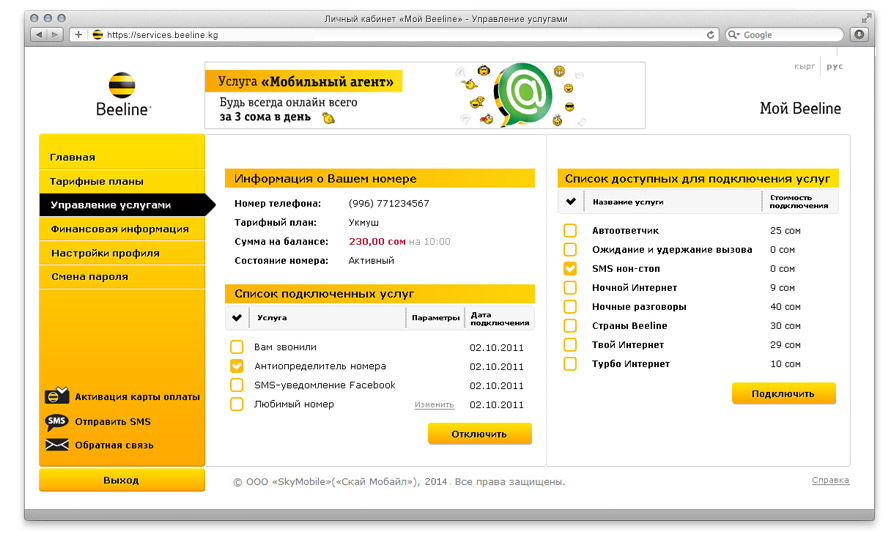Check Ожидание и удержание вызова checkbox
Image resolution: width=894 pixels, height=539 pixels.
click(x=570, y=249)
